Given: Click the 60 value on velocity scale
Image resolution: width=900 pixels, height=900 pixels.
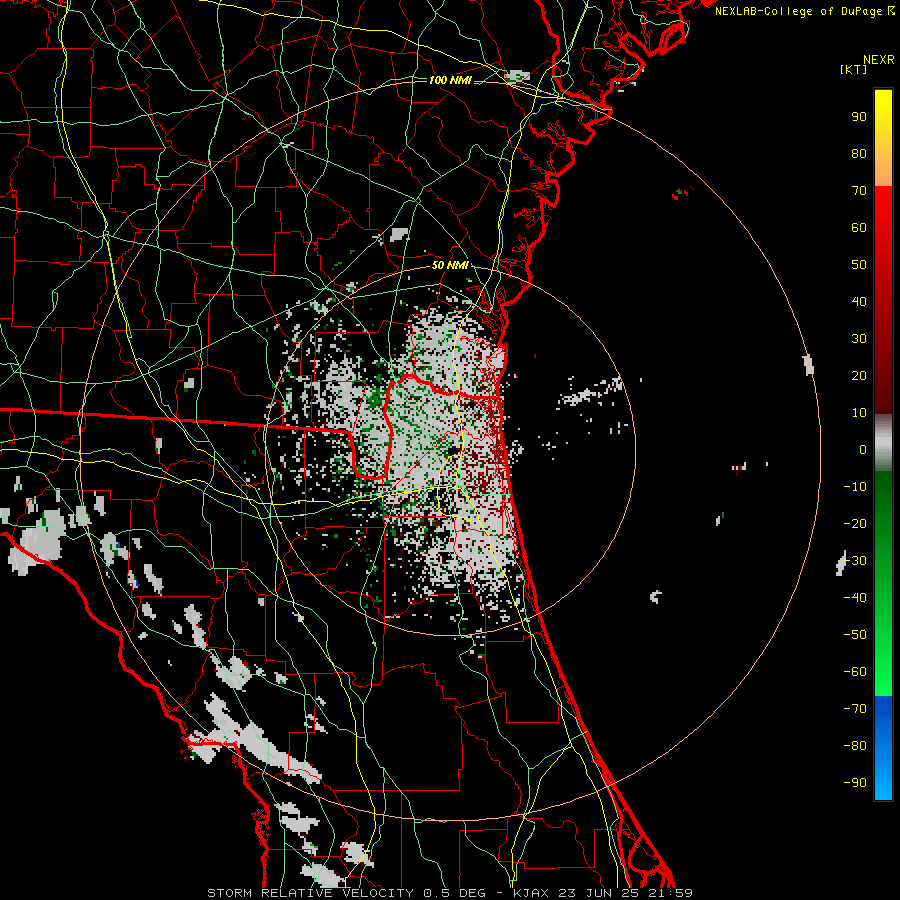Looking at the screenshot, I should click(859, 228).
